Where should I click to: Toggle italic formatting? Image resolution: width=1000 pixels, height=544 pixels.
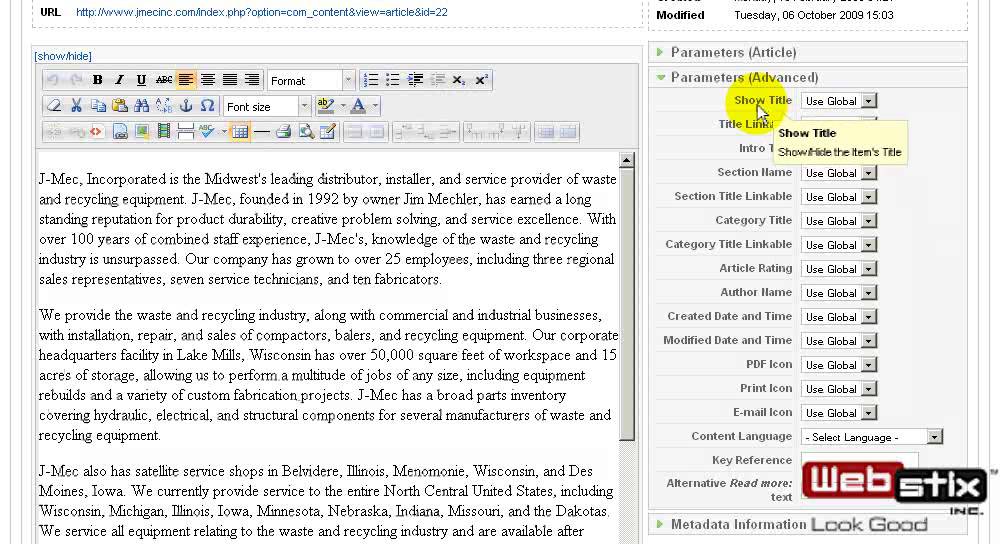pyautogui.click(x=119, y=80)
